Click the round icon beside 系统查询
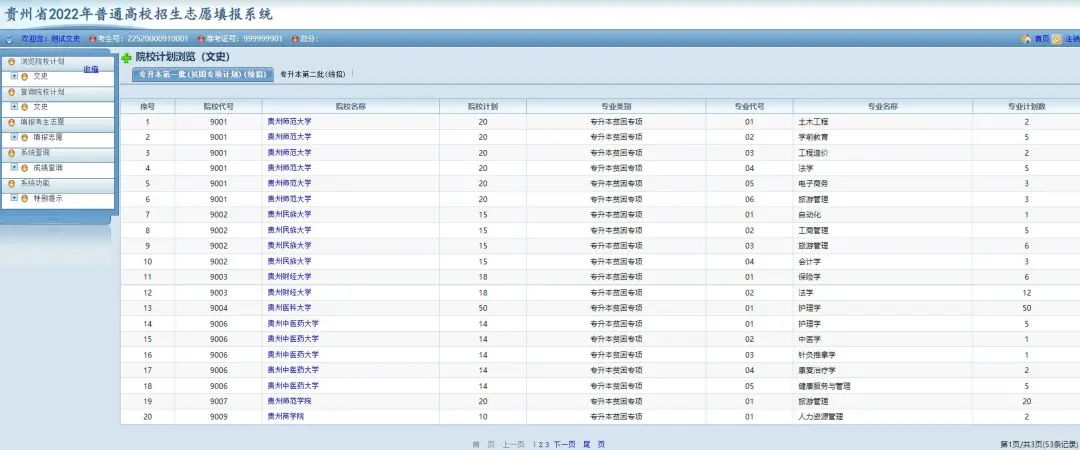Image resolution: width=1080 pixels, height=450 pixels. click(x=12, y=153)
